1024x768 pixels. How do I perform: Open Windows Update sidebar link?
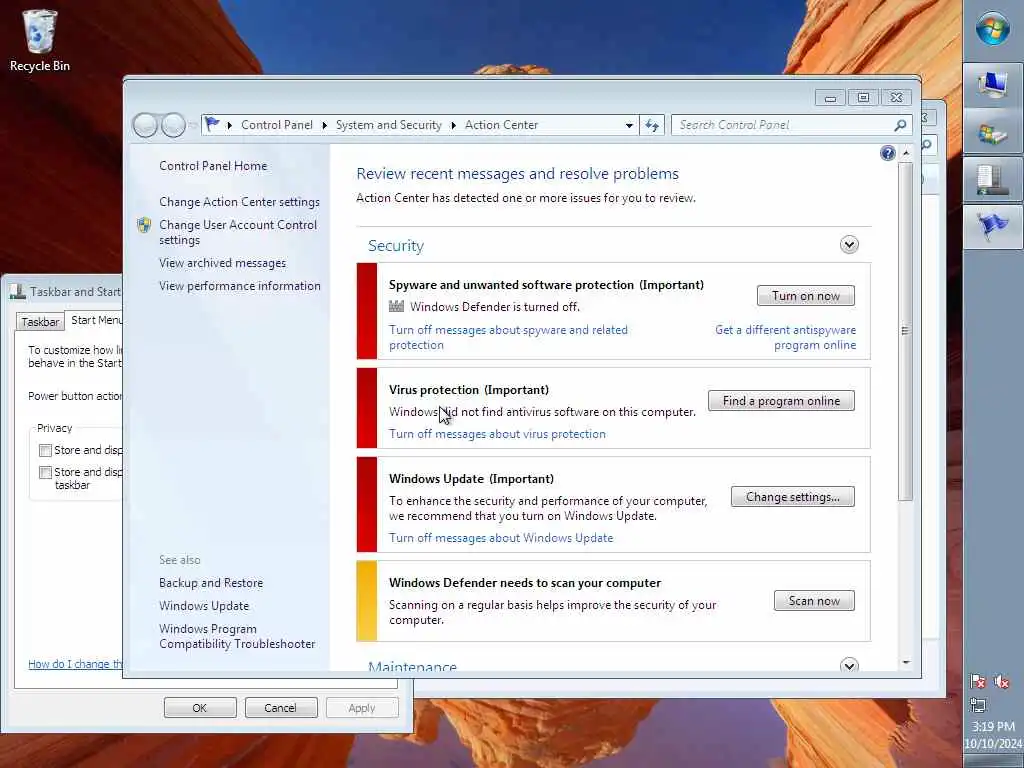click(x=204, y=605)
